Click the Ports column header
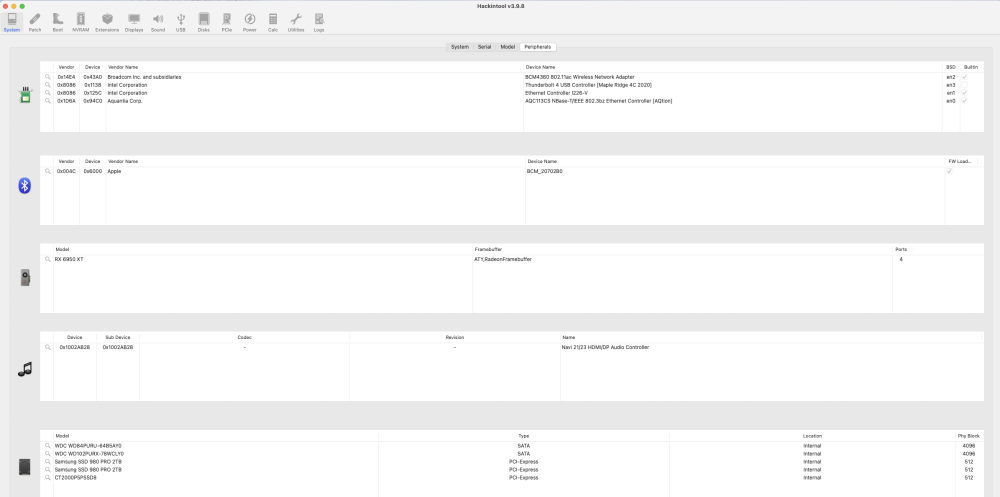The height and width of the screenshot is (497, 1000). tap(901, 249)
